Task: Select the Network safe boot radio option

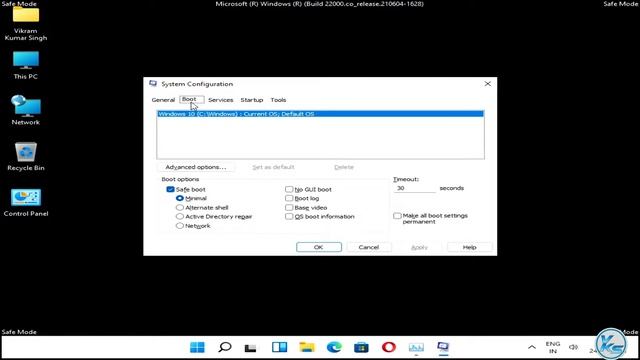Action: pyautogui.click(x=180, y=226)
